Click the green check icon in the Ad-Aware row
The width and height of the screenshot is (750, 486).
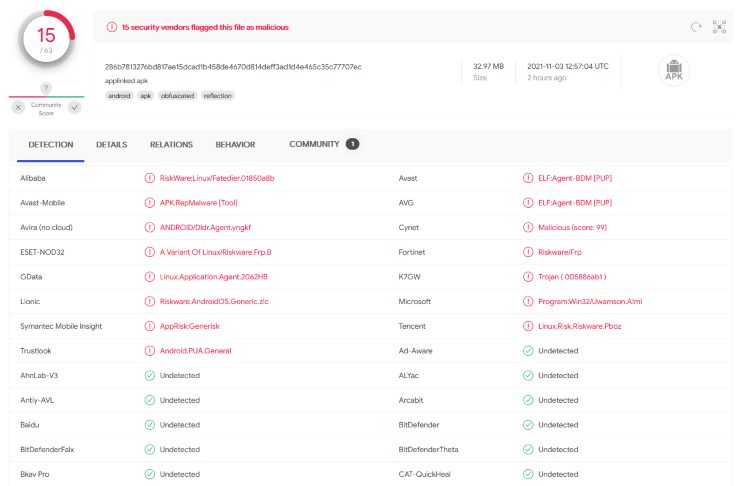(x=528, y=351)
